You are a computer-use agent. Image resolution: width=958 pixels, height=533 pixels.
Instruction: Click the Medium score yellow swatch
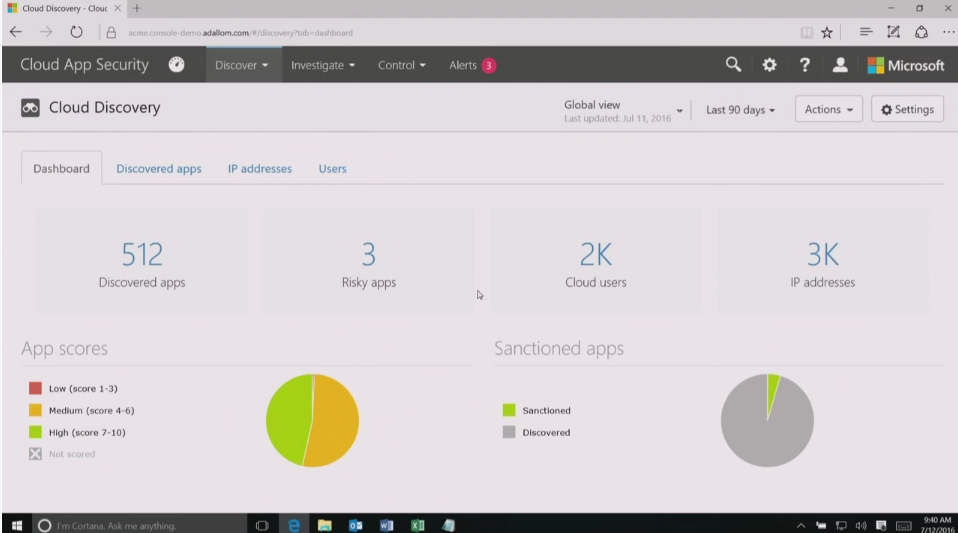point(35,410)
